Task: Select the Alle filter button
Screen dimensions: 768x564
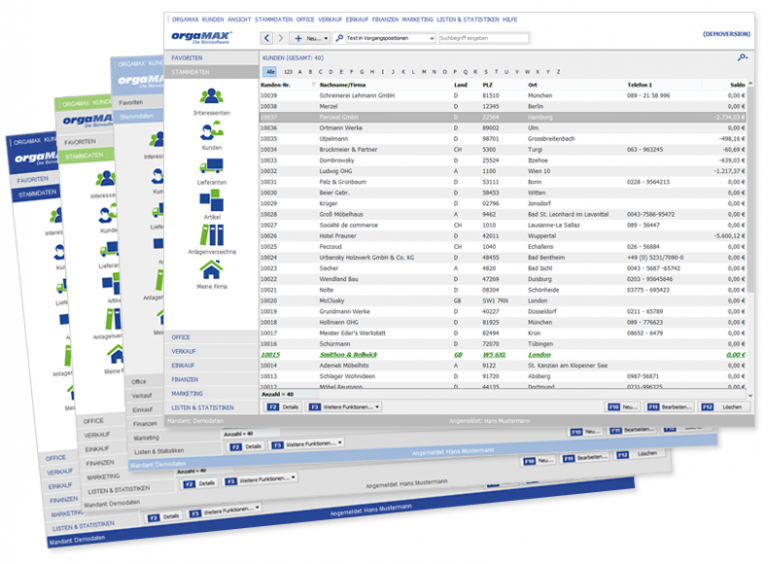Action: click(x=270, y=71)
